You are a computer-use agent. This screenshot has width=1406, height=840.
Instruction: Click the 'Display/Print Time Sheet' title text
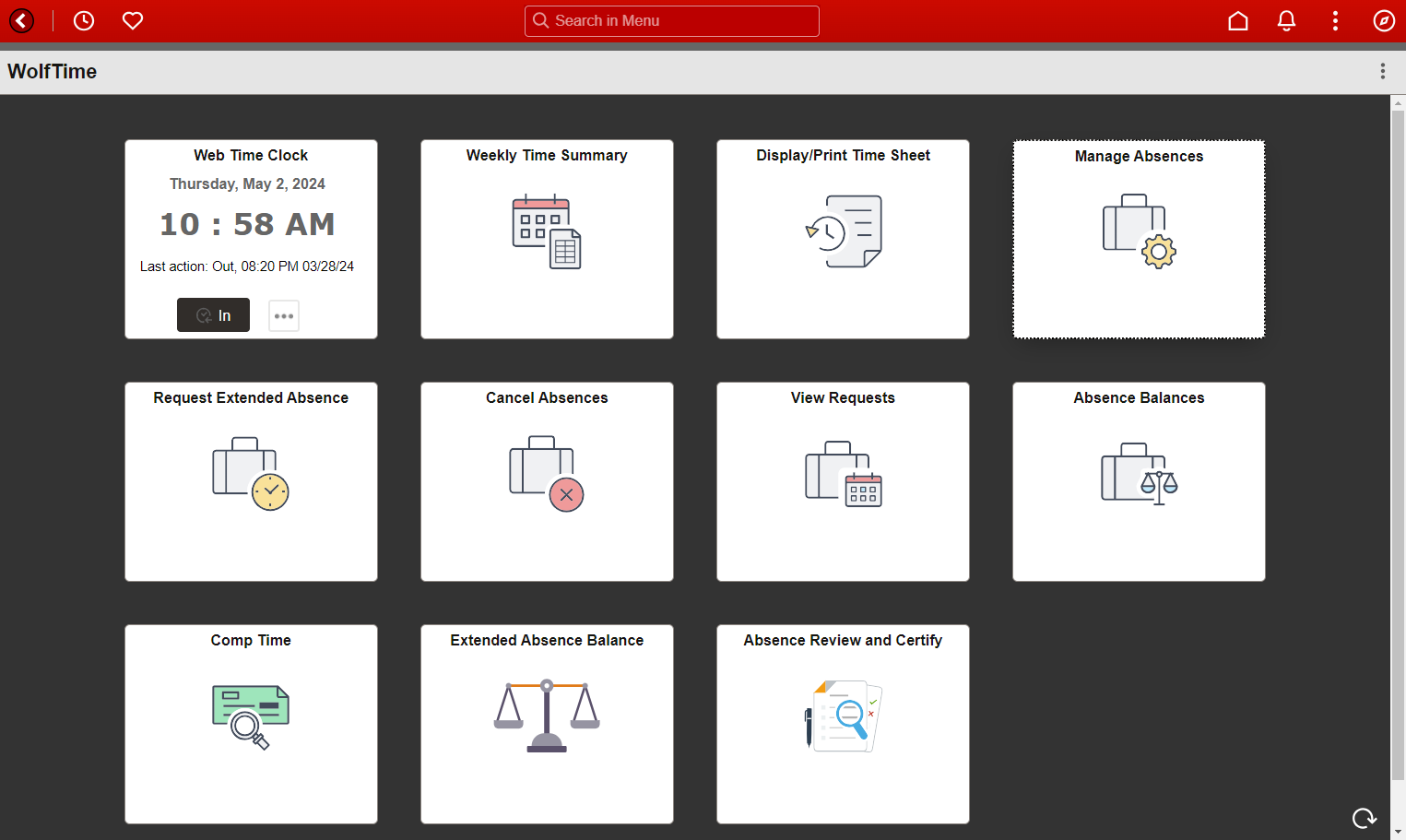[x=844, y=155]
